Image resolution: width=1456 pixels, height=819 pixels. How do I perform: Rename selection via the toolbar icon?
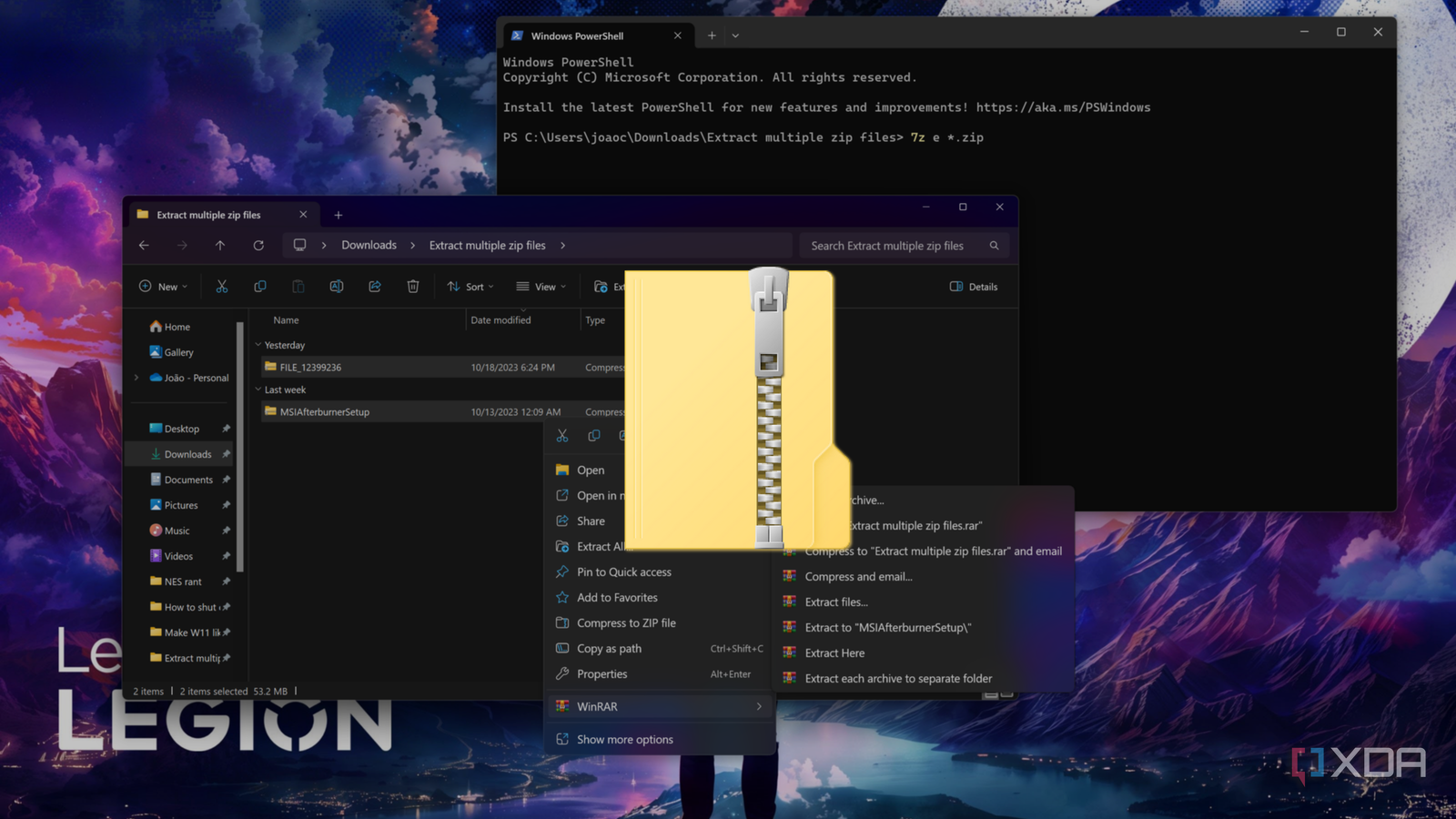pyautogui.click(x=336, y=286)
